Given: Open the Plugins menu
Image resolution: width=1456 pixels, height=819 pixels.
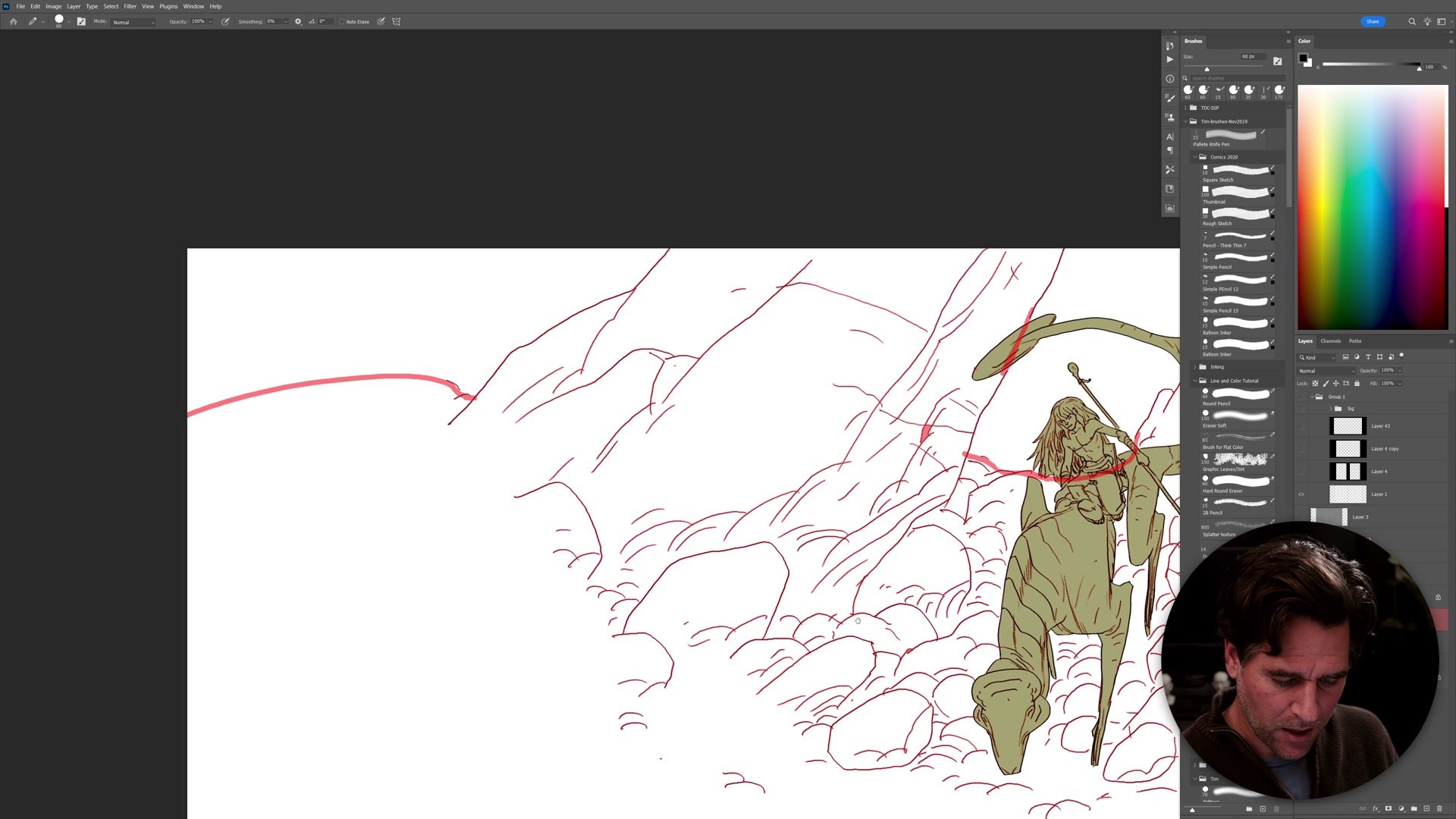Looking at the screenshot, I should [x=168, y=6].
